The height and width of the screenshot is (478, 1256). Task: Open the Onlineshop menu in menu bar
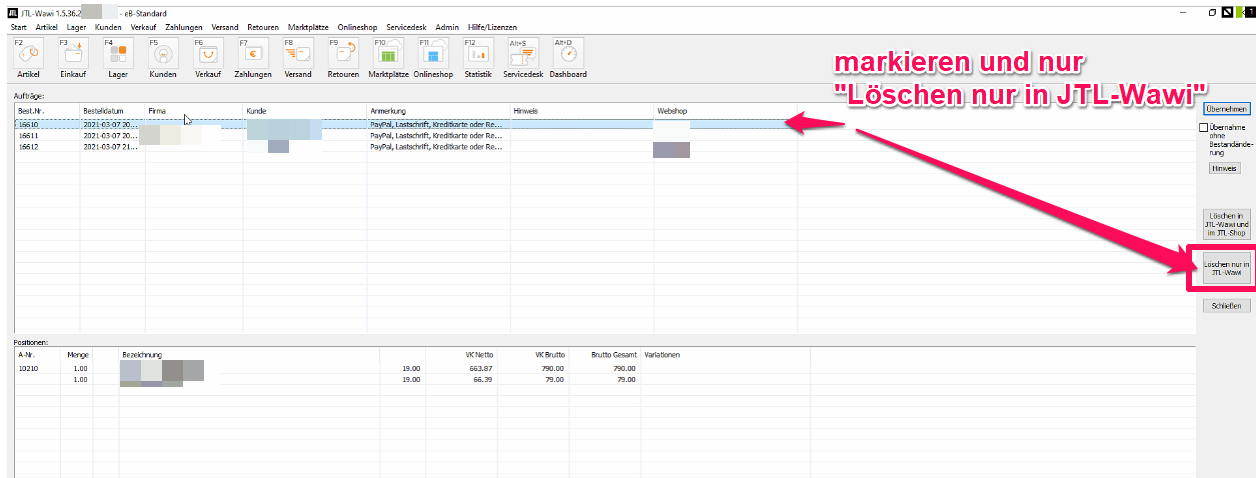coord(355,27)
